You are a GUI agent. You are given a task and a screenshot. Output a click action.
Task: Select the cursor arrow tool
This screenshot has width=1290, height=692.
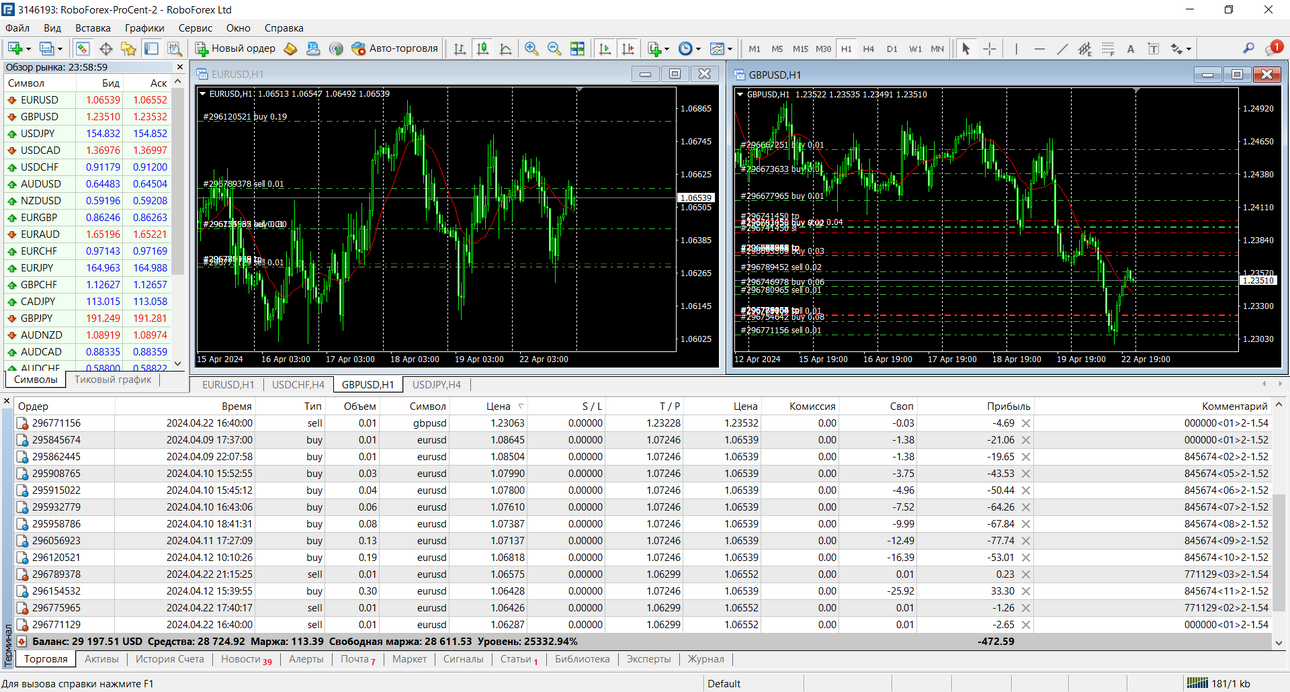[966, 48]
